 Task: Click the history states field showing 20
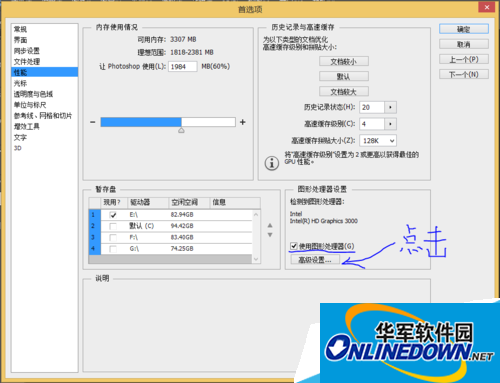click(372, 107)
